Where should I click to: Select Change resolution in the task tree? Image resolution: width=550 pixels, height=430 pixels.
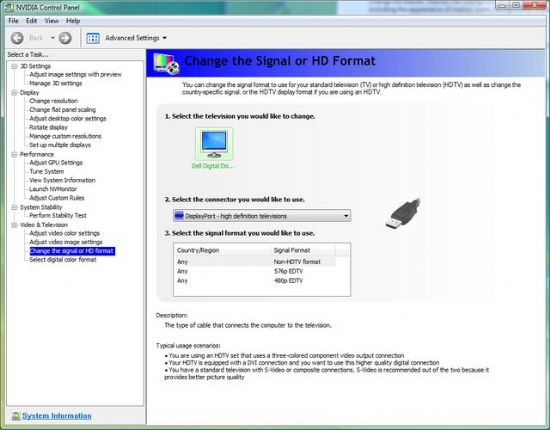pyautogui.click(x=53, y=101)
